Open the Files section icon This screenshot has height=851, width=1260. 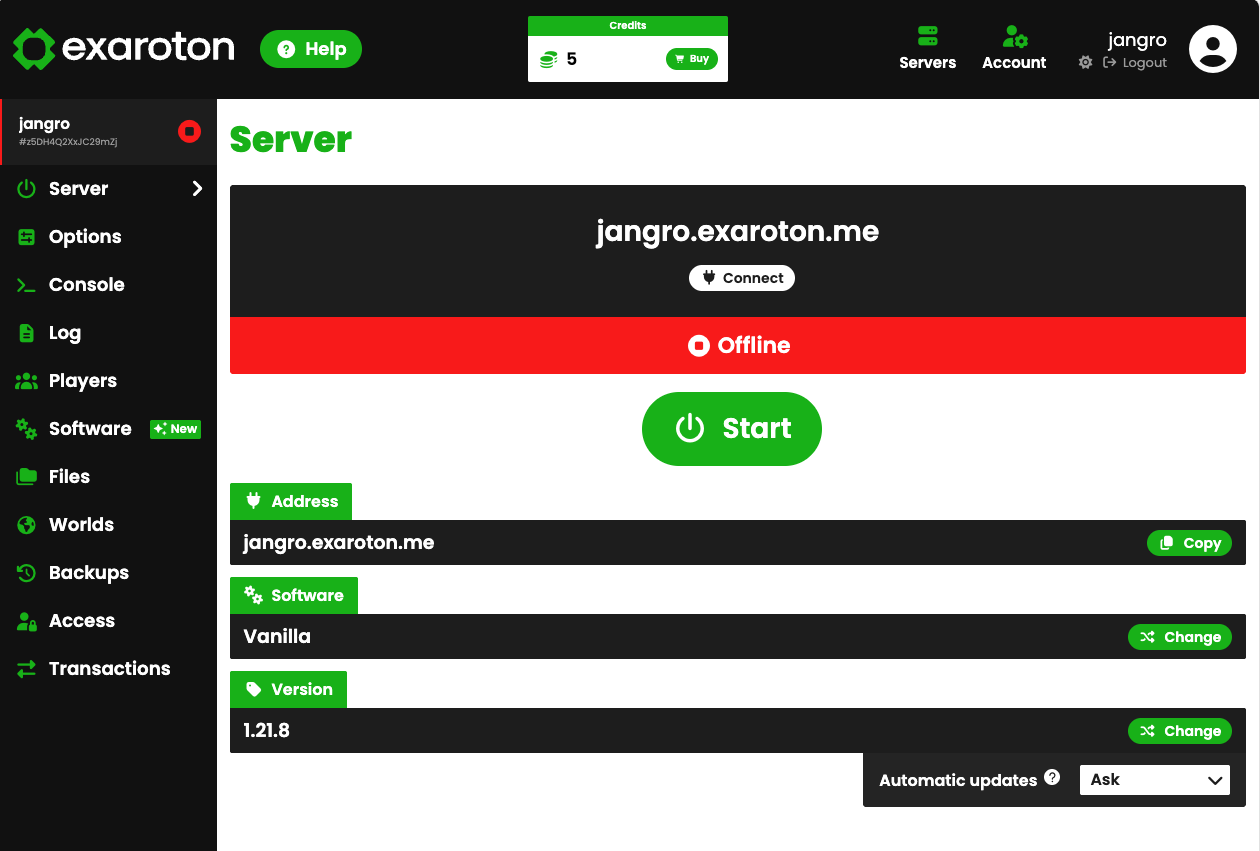[x=27, y=476]
